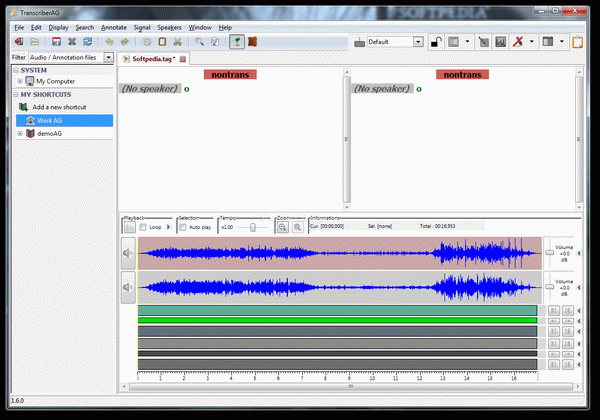Image resolution: width=600 pixels, height=420 pixels.
Task: Click the dark X close-file toolbar icon
Action: [x=72, y=42]
